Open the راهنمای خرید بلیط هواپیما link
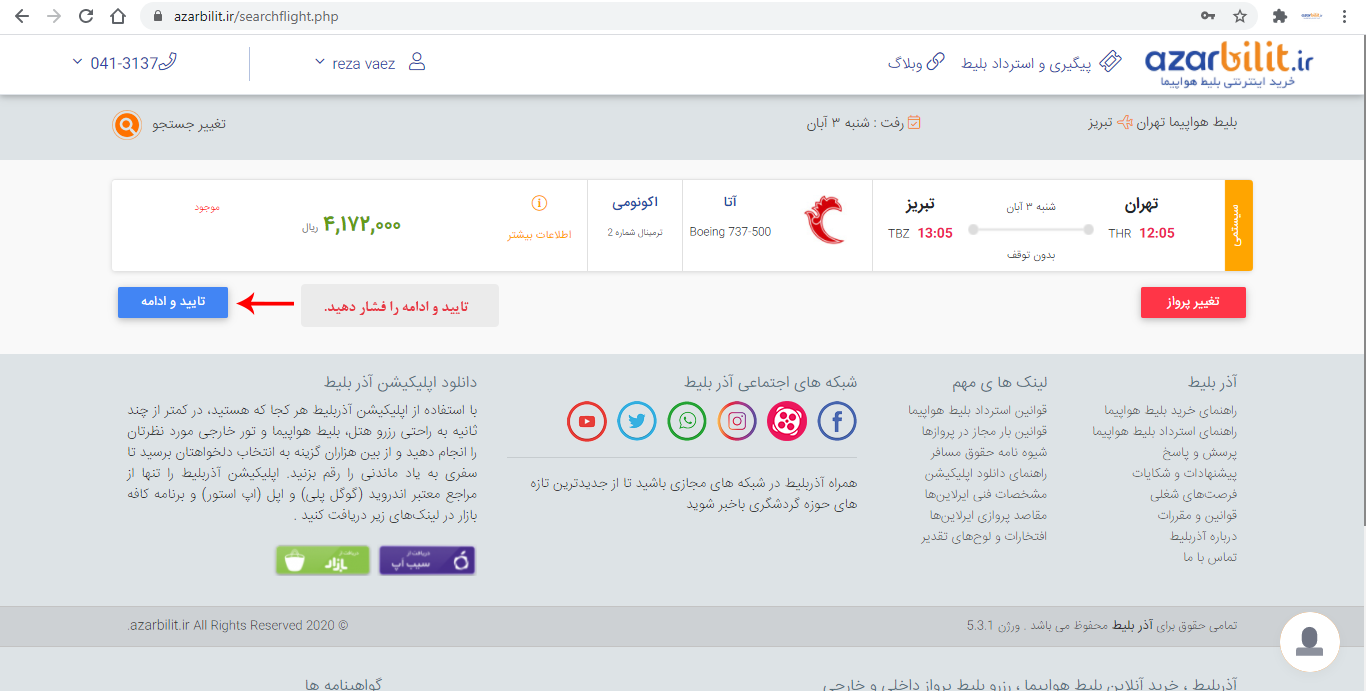This screenshot has height=691, width=1366. 1170,411
